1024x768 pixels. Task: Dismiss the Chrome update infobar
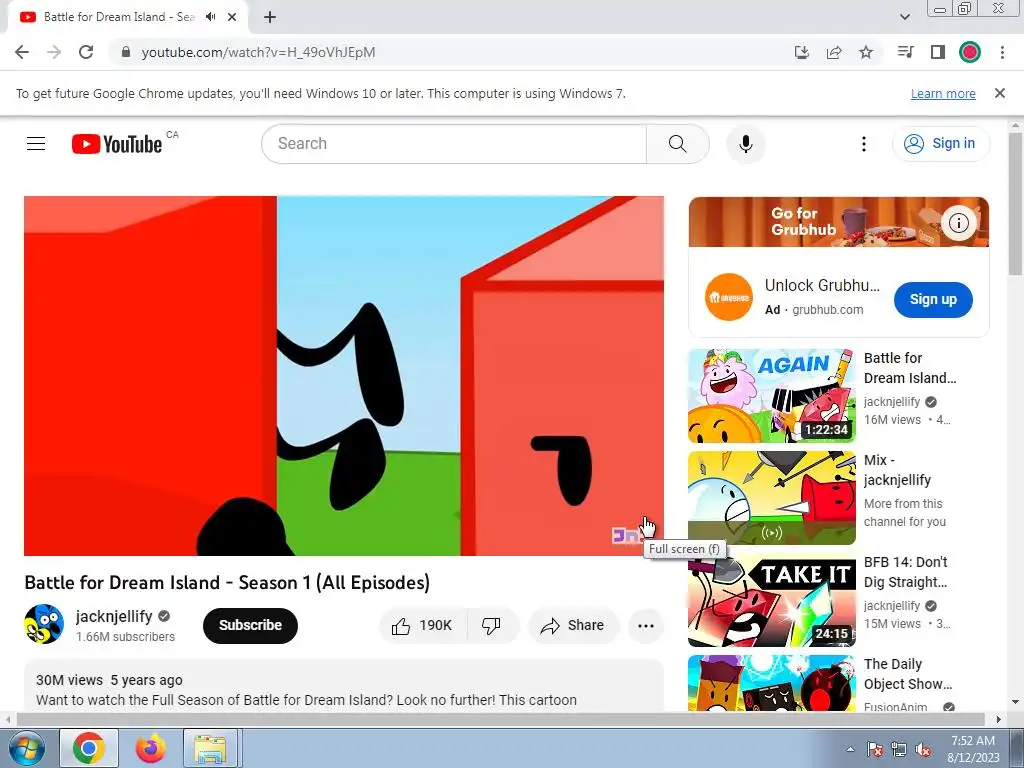(999, 93)
